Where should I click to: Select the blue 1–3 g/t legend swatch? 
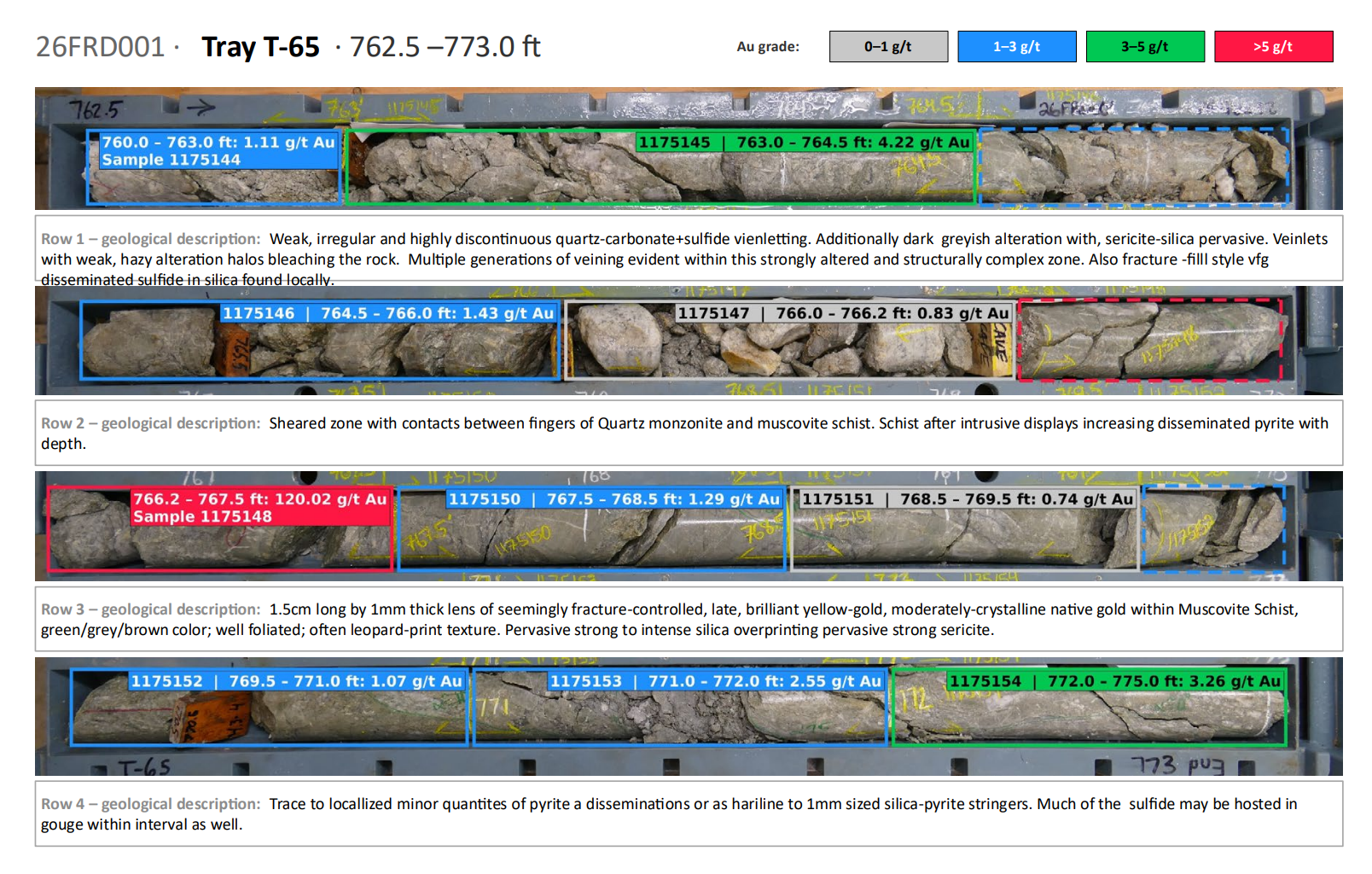[1017, 47]
